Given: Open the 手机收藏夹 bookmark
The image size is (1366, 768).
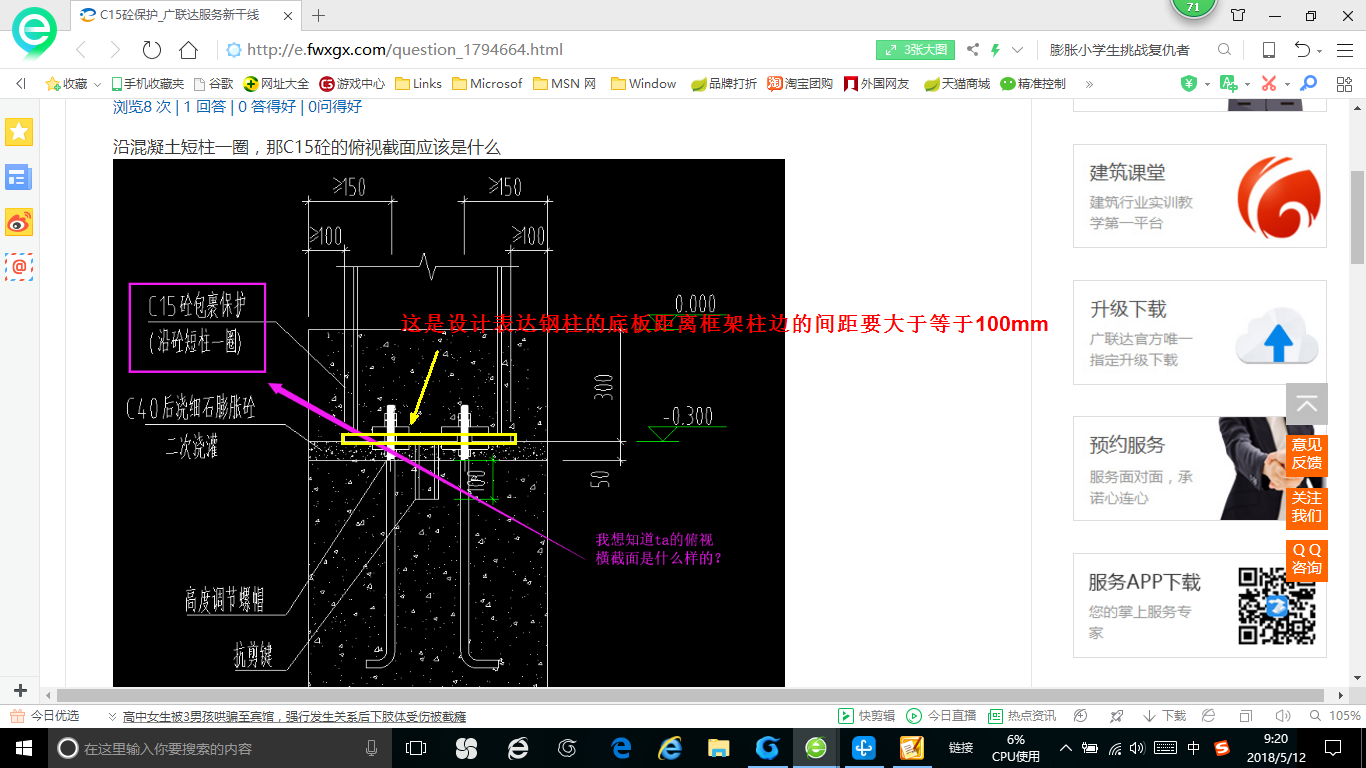Looking at the screenshot, I should (x=147, y=84).
